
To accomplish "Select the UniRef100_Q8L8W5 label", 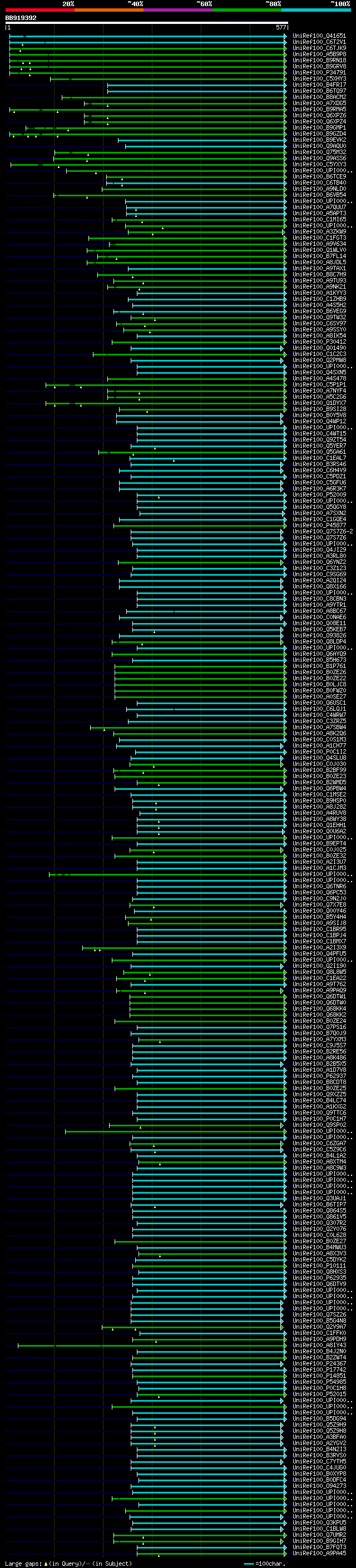I will click(319, 972).
